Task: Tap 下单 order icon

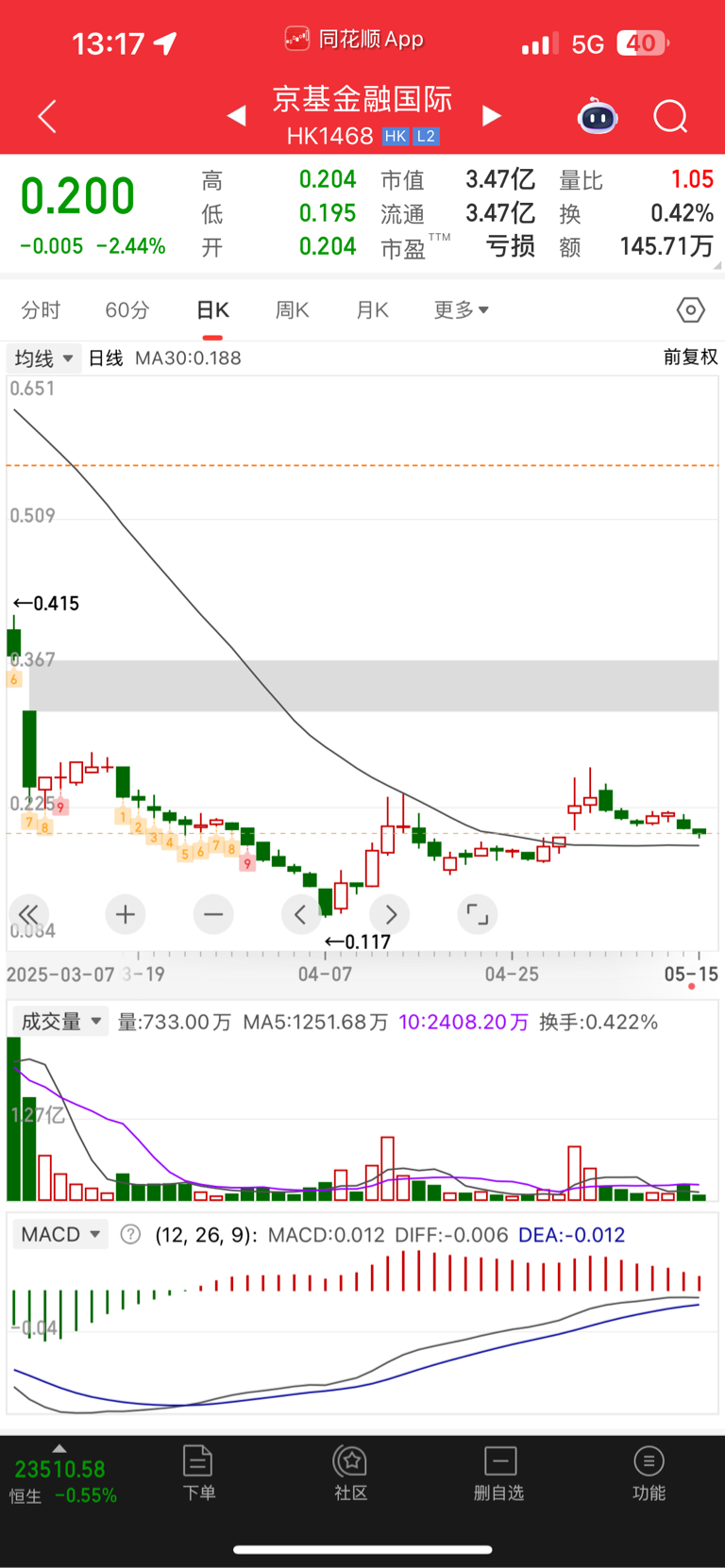Action: click(198, 1473)
